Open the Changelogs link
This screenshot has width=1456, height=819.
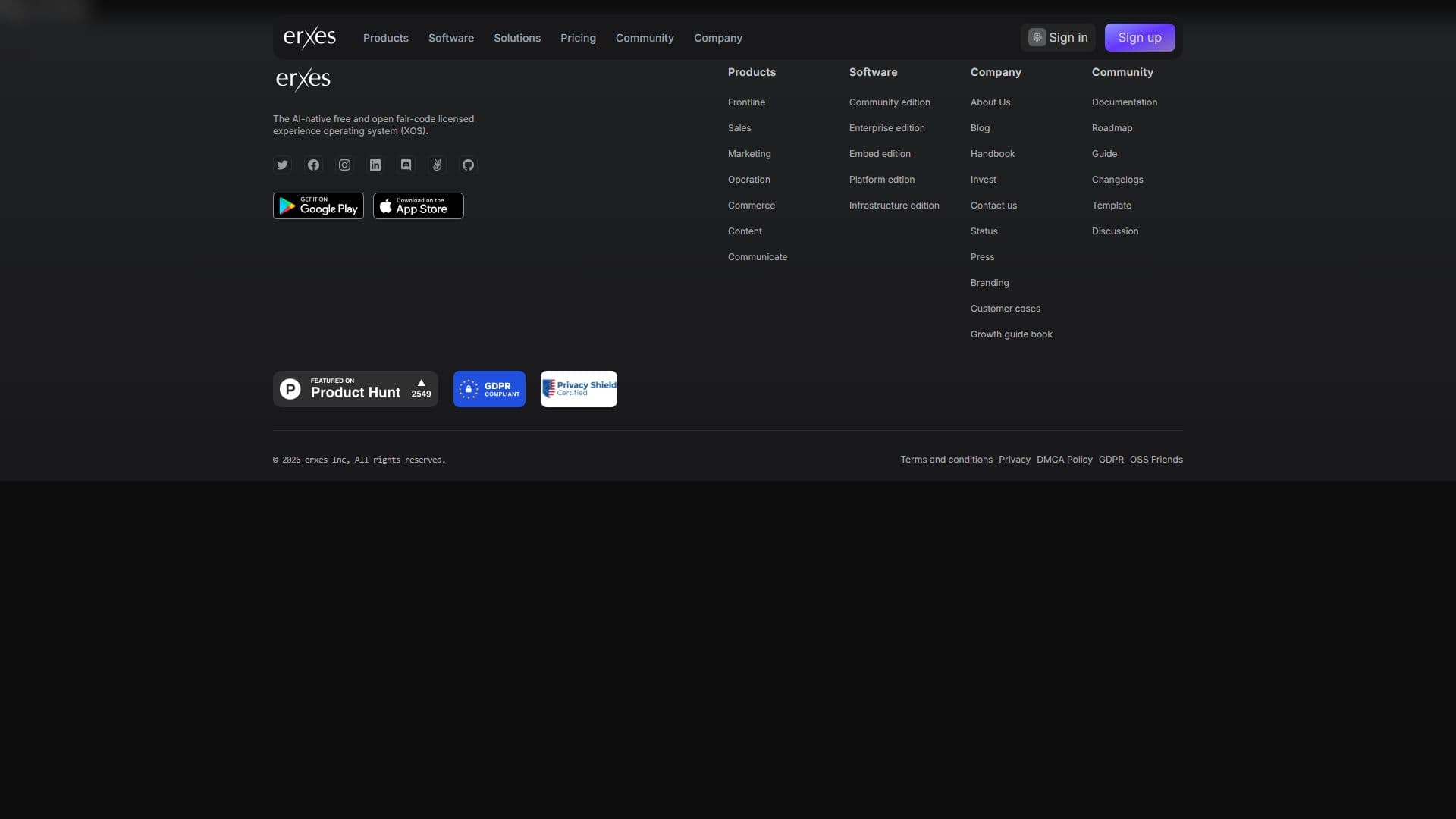coord(1117,180)
